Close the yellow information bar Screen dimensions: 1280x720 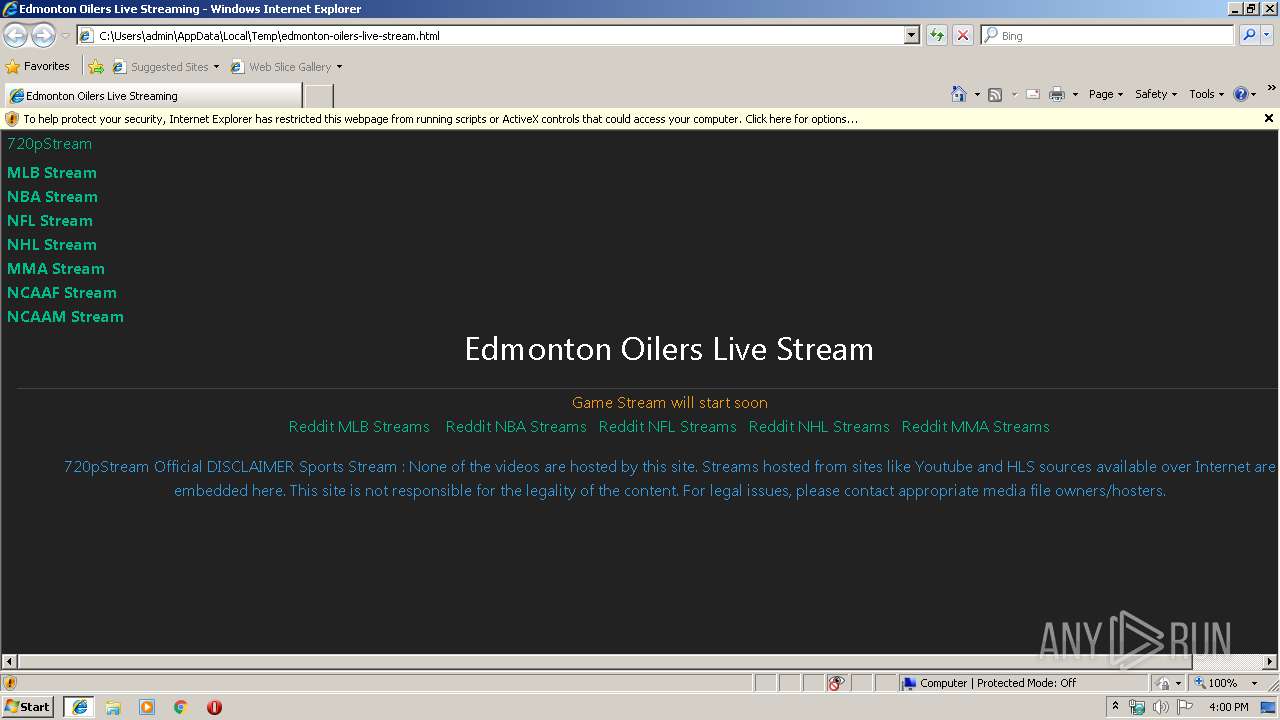point(1268,118)
